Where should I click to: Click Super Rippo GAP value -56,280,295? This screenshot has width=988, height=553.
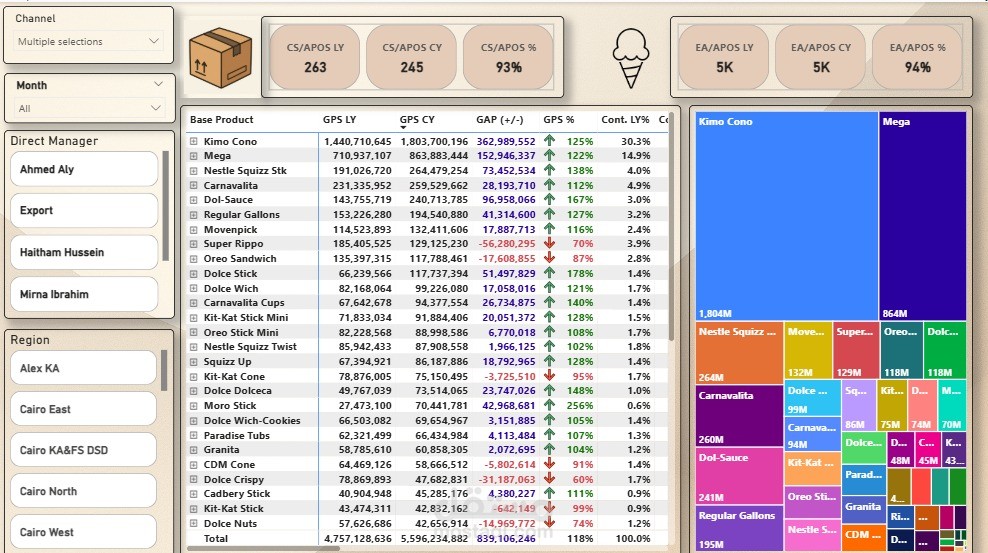[x=507, y=244]
